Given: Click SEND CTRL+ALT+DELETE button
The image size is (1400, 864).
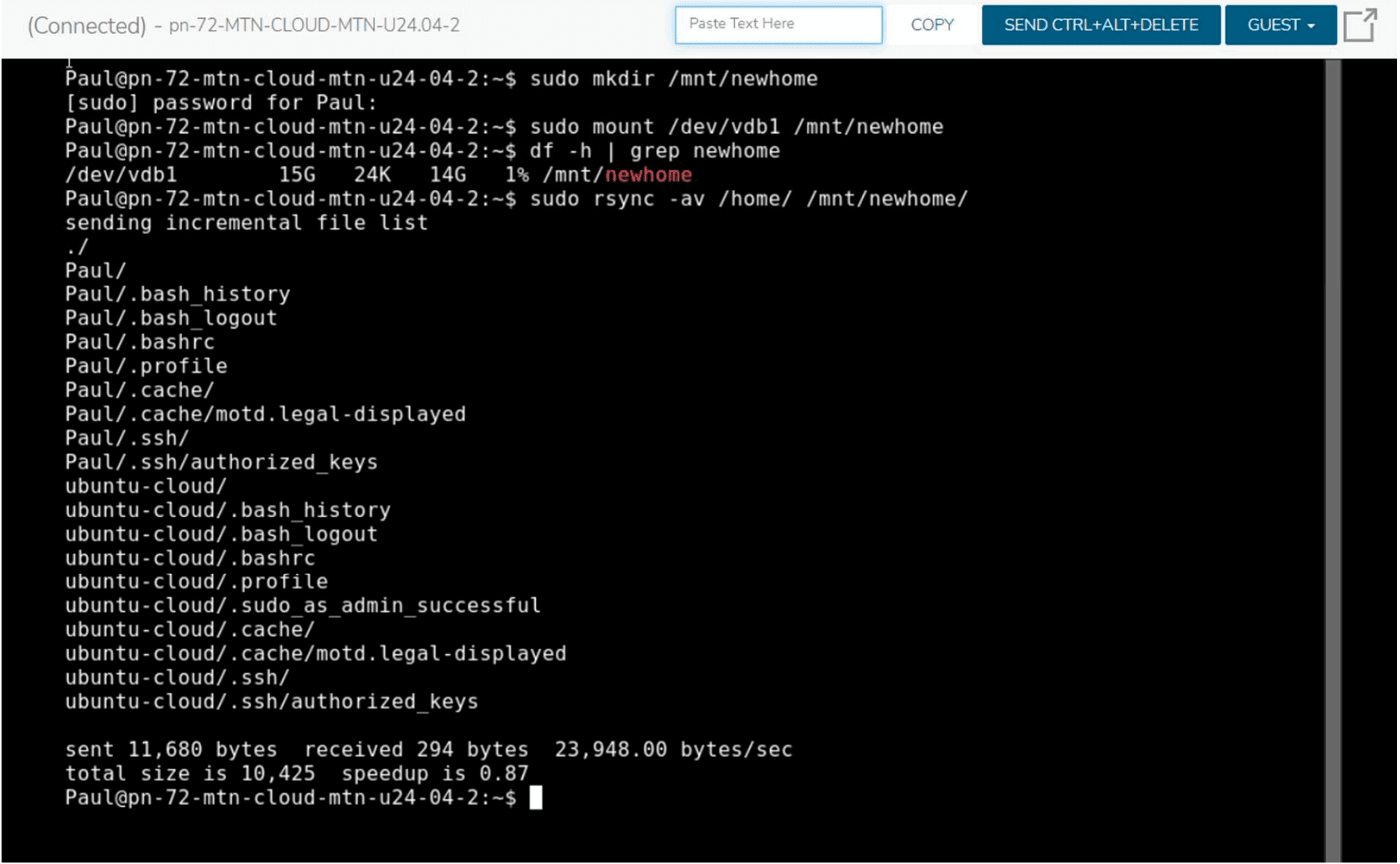Looking at the screenshot, I should tap(1100, 25).
